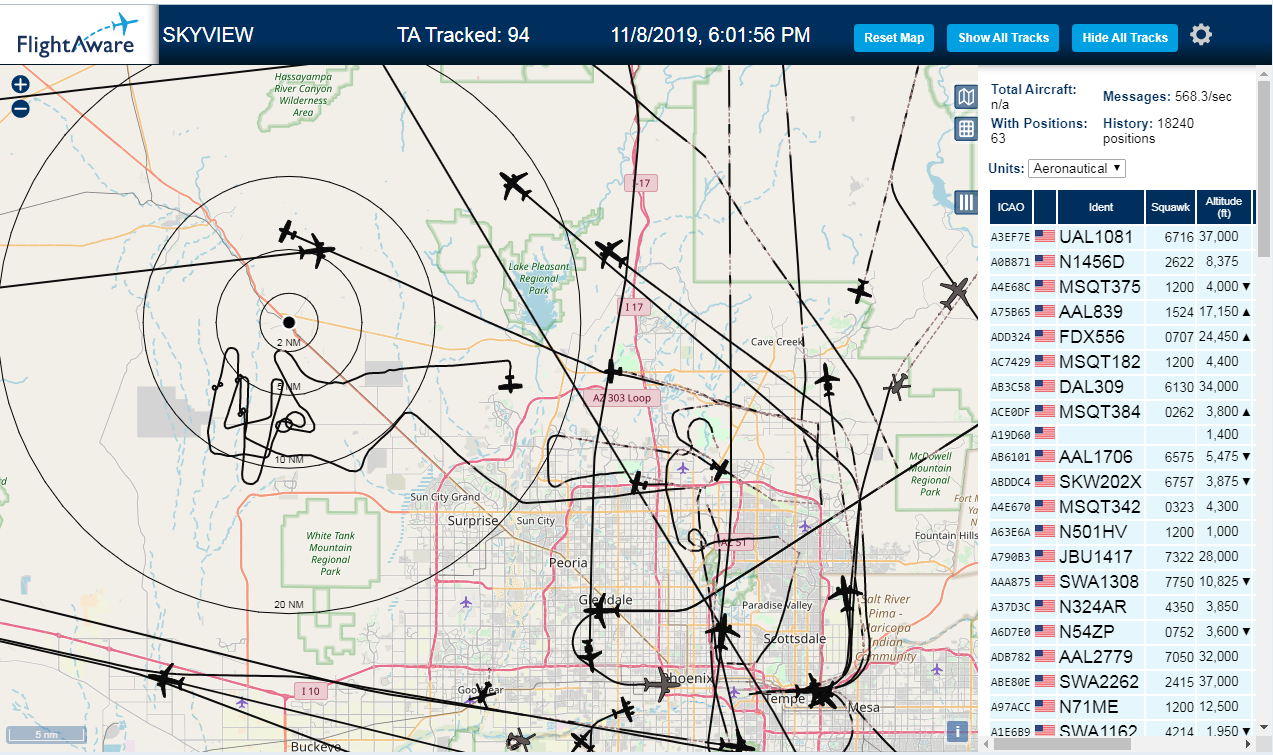This screenshot has width=1273, height=755.
Task: Select the SWA2262 aircraft row
Action: (1122, 682)
